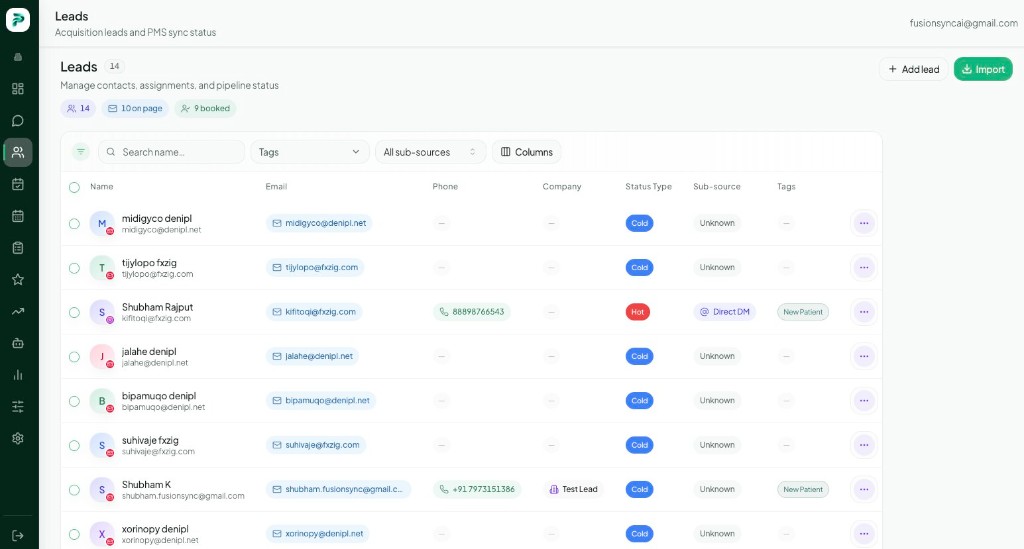Select the Shubham Rajput row checkbox
This screenshot has width=1024, height=549.
pyautogui.click(x=74, y=312)
